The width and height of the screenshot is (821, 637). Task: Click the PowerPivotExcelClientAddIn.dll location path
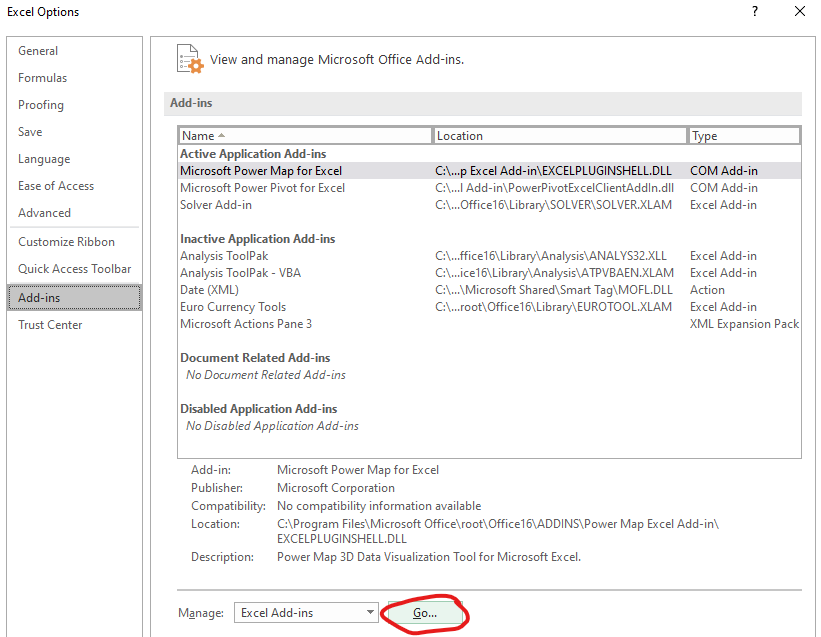[554, 188]
